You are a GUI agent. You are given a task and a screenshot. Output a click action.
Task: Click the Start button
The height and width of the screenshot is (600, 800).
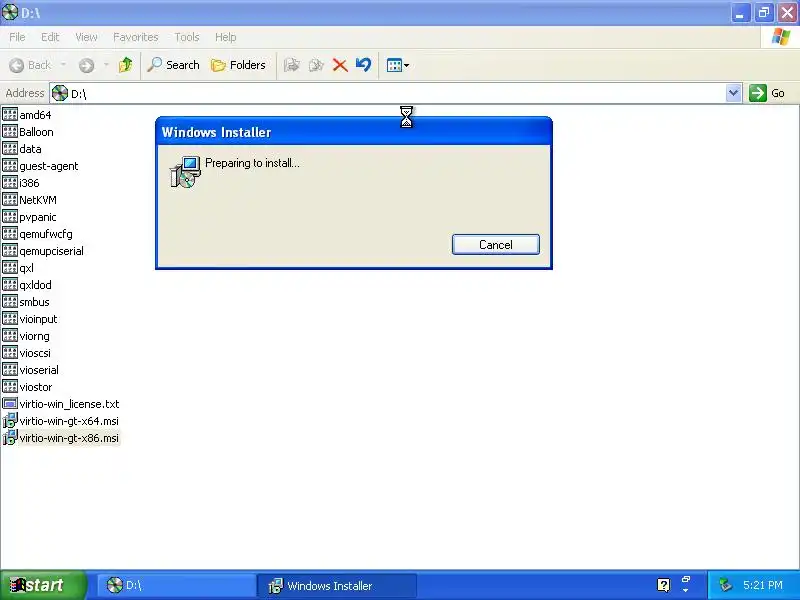coord(42,585)
